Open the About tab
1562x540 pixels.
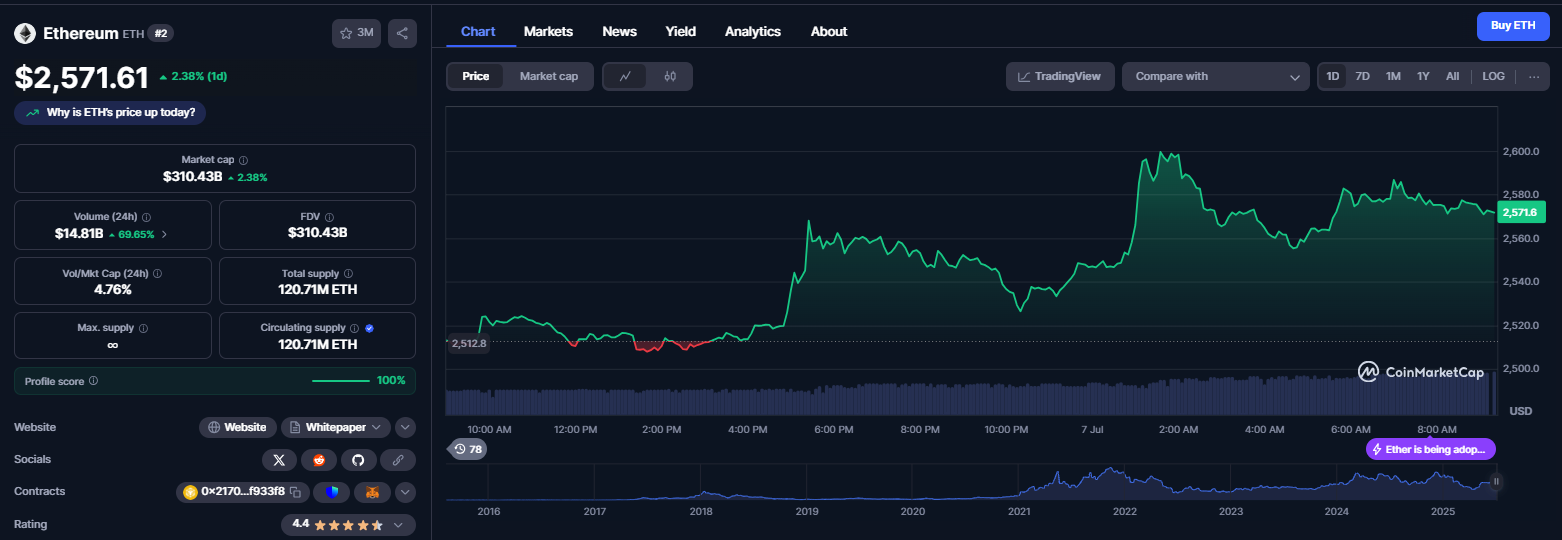pyautogui.click(x=829, y=31)
